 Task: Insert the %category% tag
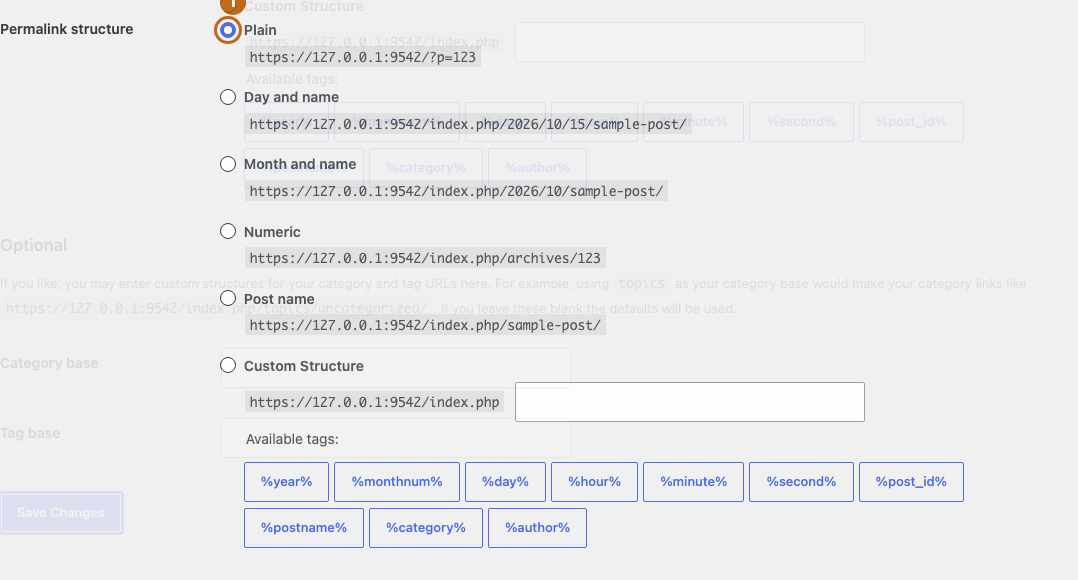tap(426, 528)
